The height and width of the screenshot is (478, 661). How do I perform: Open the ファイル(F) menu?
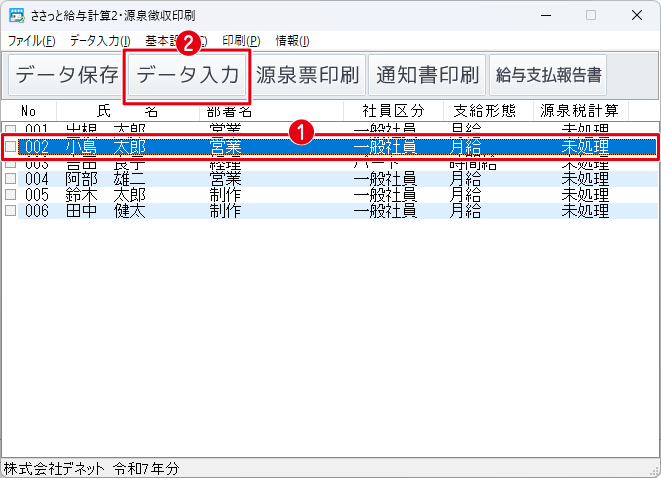click(x=32, y=40)
